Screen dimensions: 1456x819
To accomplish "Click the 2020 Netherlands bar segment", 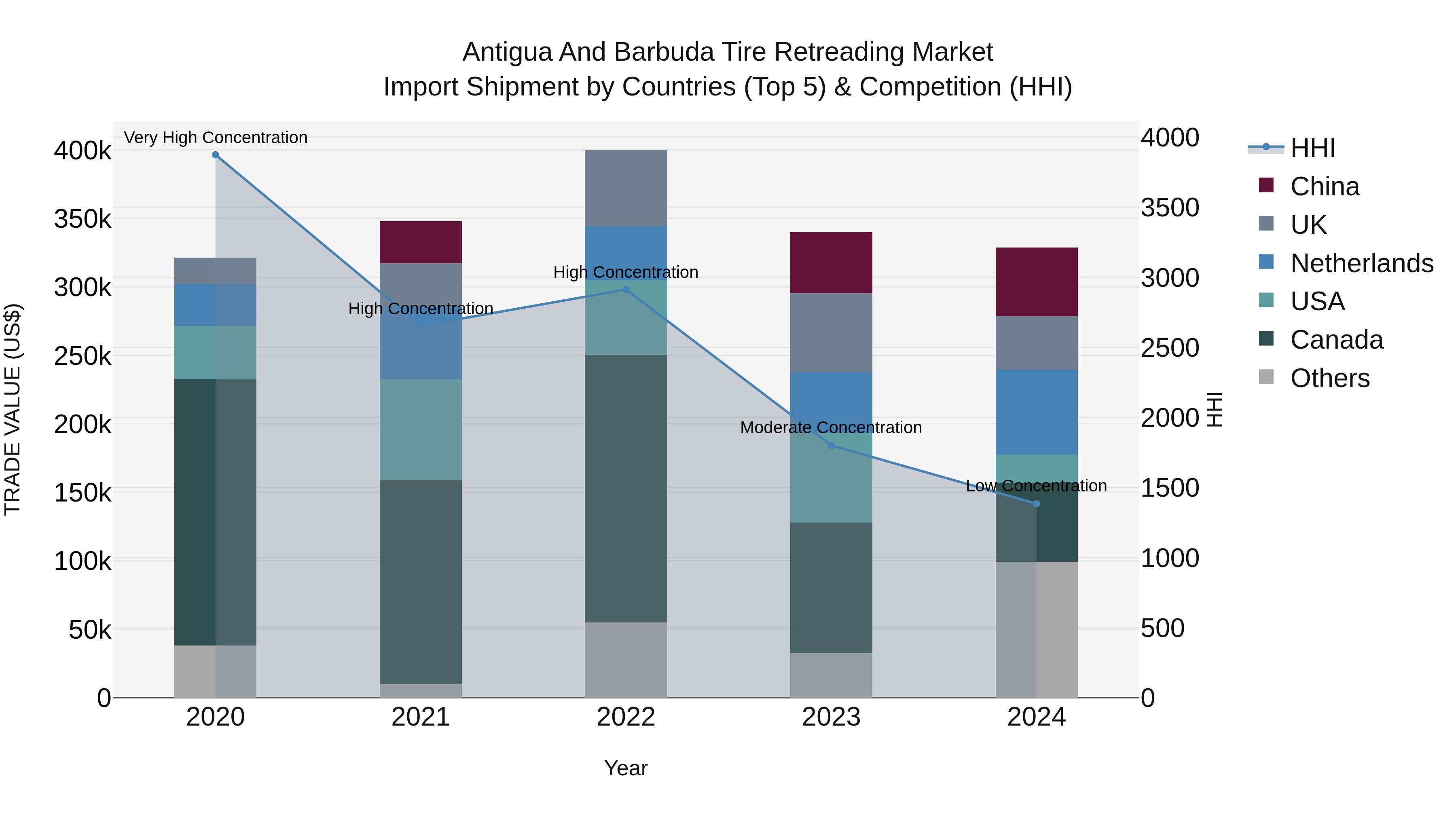I will 215,305.
